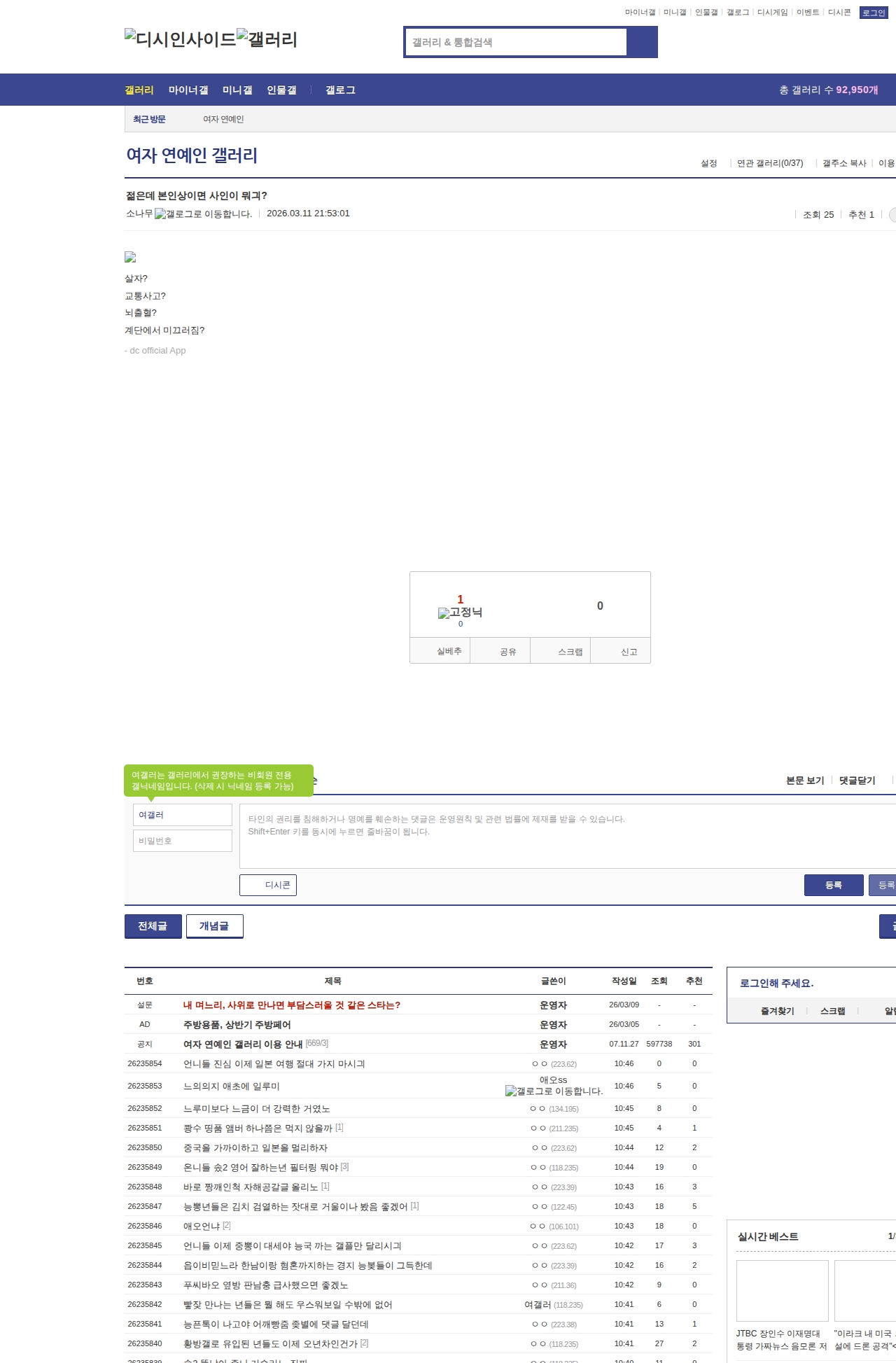Click the 스크랩 button under the vote box
This screenshot has width=896, height=1363.
[561, 650]
